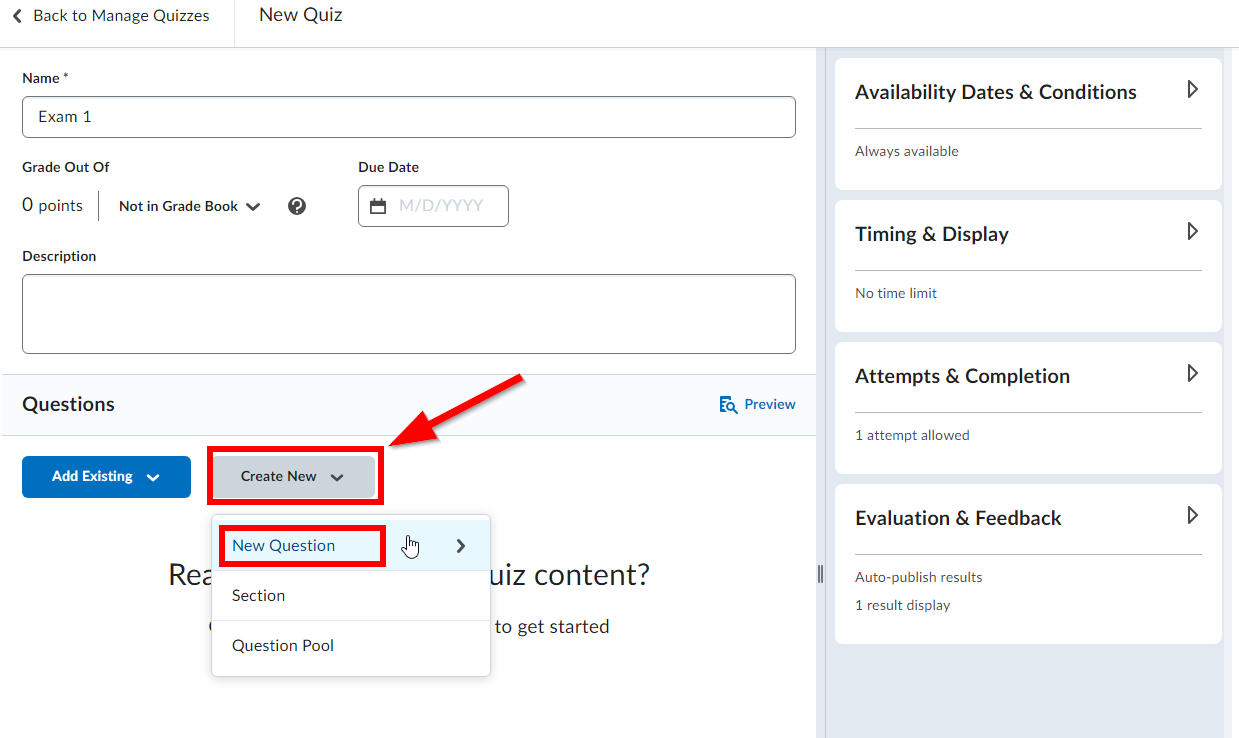Expand the Availability Dates & Conditions section
The width and height of the screenshot is (1239, 738).
[1192, 89]
